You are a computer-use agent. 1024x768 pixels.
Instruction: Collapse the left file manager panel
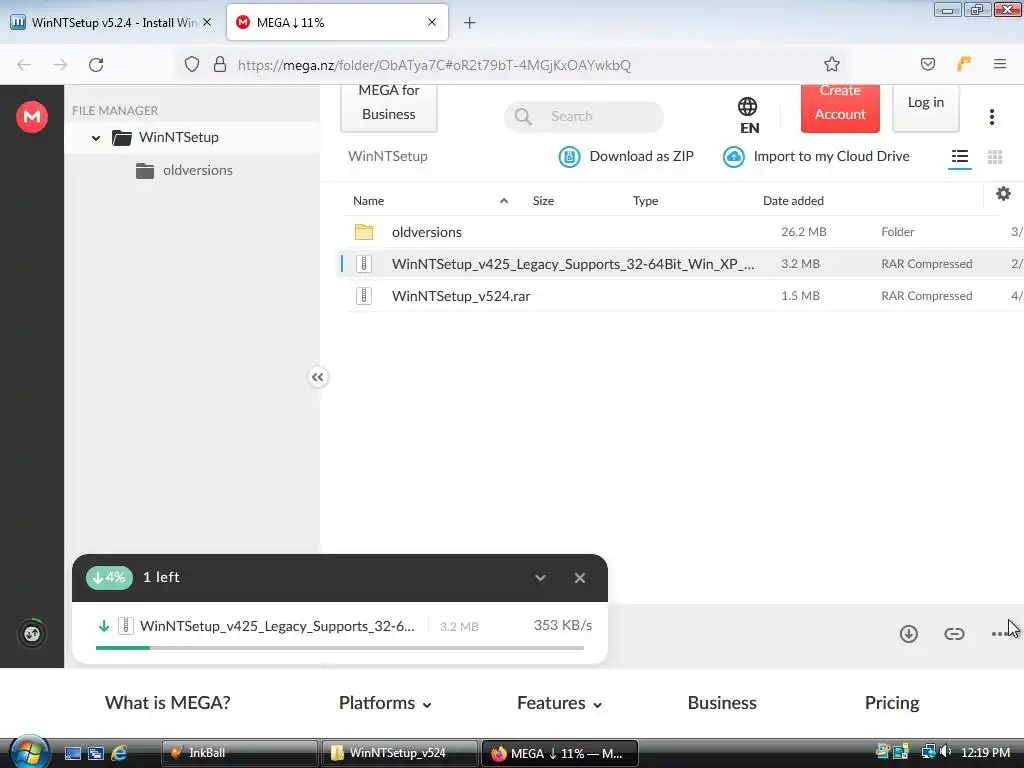click(317, 377)
